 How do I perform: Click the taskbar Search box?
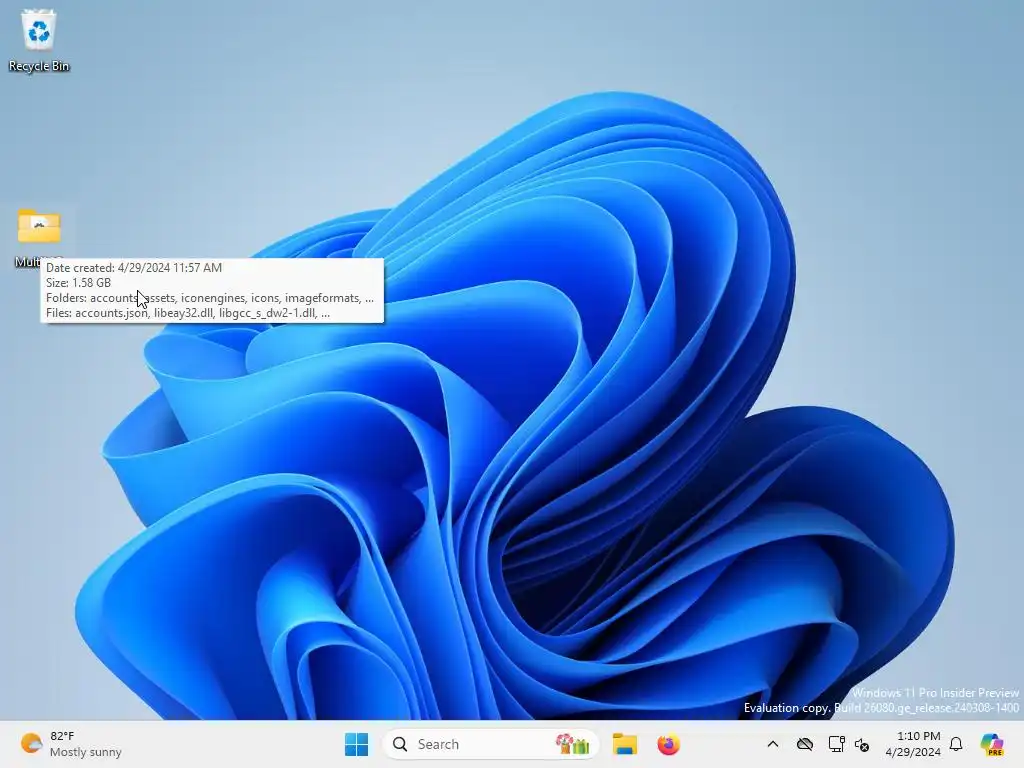490,744
